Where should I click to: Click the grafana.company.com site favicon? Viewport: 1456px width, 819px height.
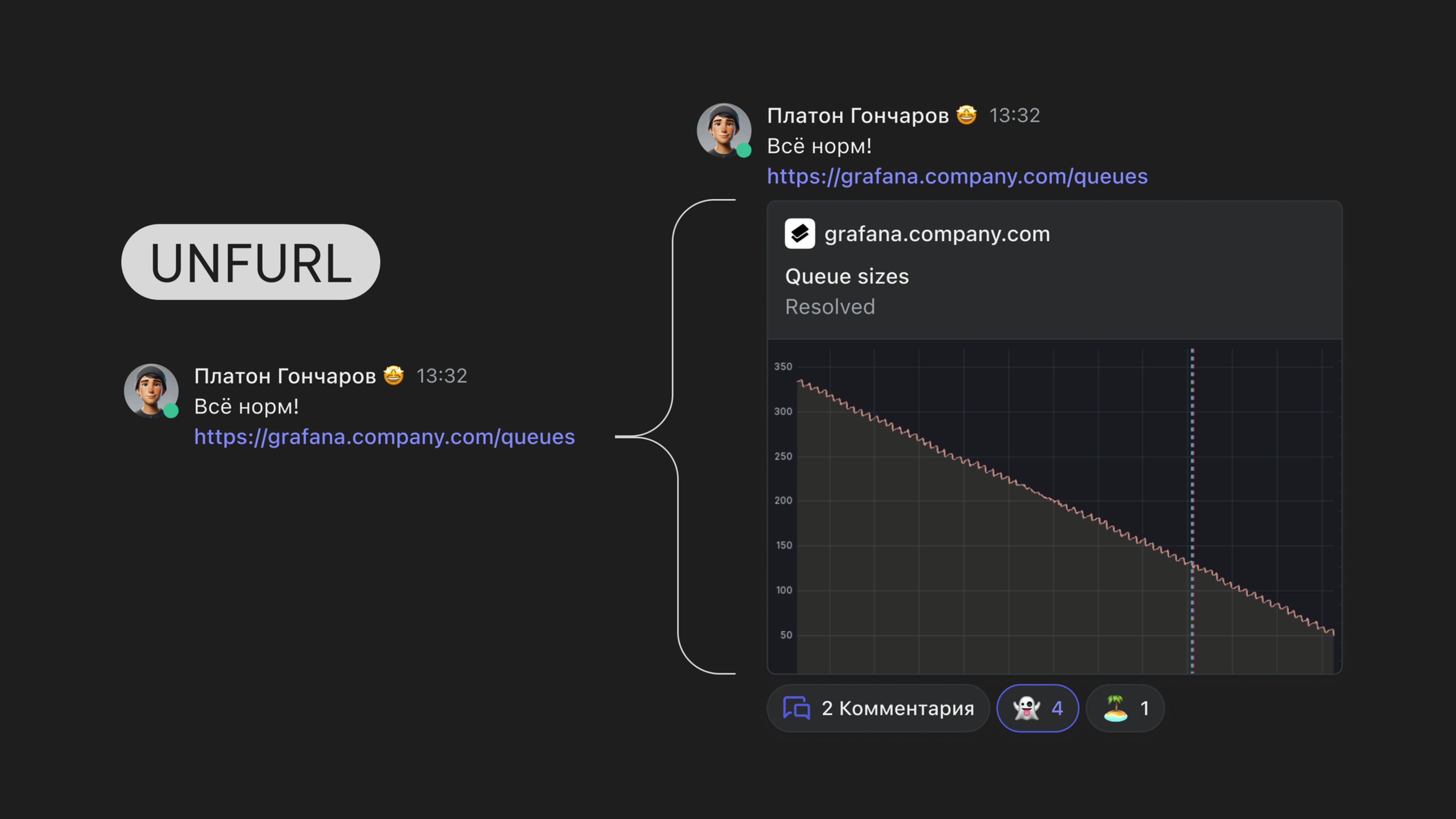click(x=800, y=234)
